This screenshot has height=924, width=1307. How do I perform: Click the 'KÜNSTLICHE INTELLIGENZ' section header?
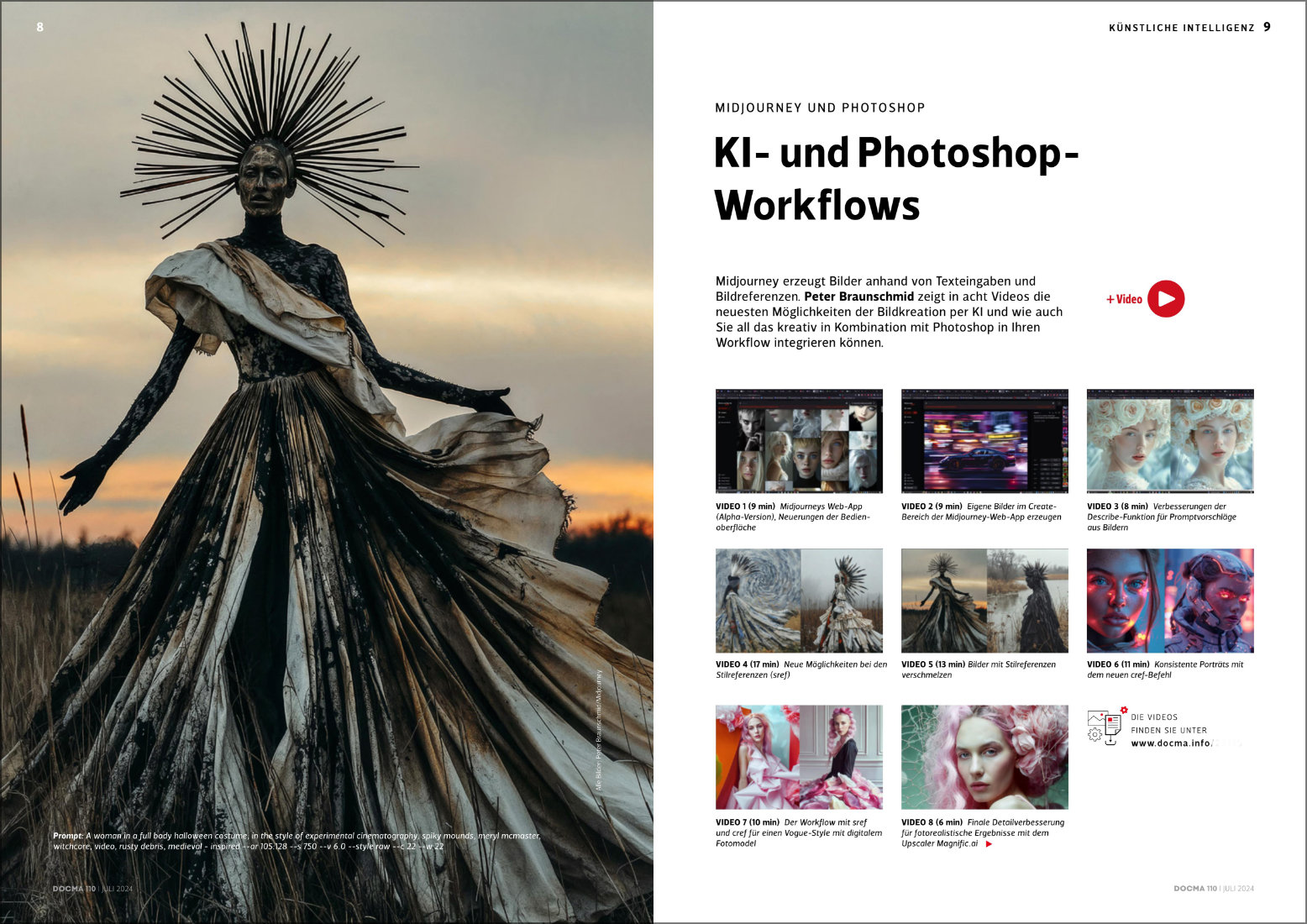pos(1181,28)
